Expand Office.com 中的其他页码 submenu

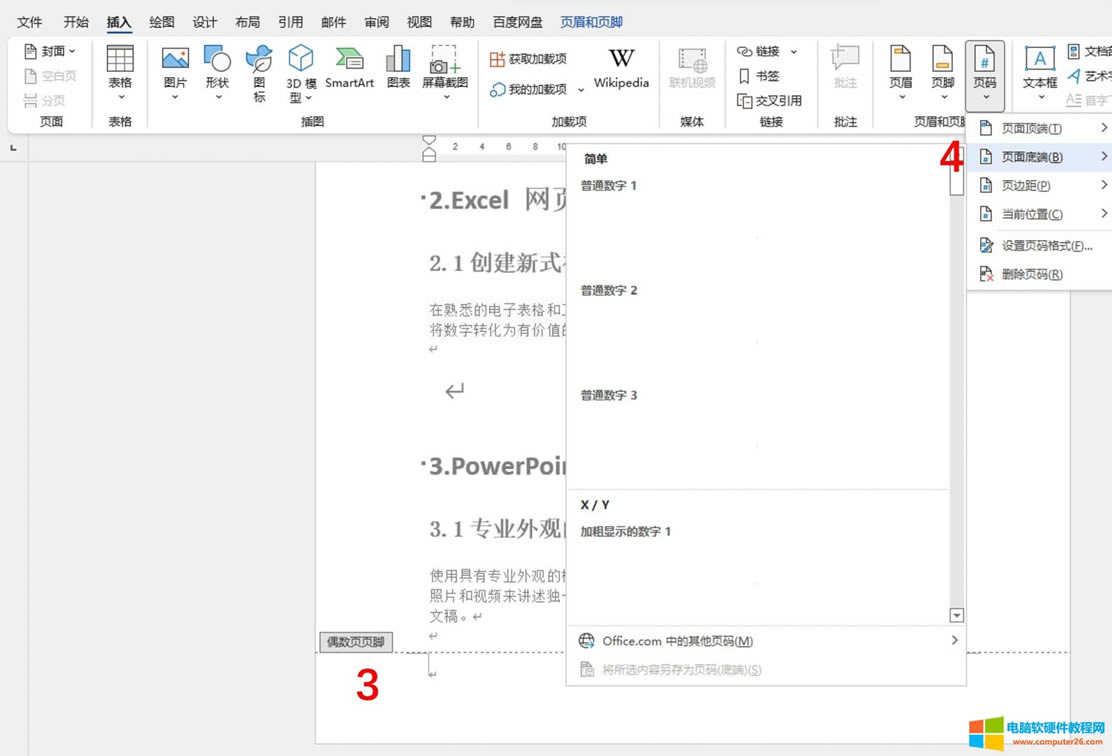point(765,641)
